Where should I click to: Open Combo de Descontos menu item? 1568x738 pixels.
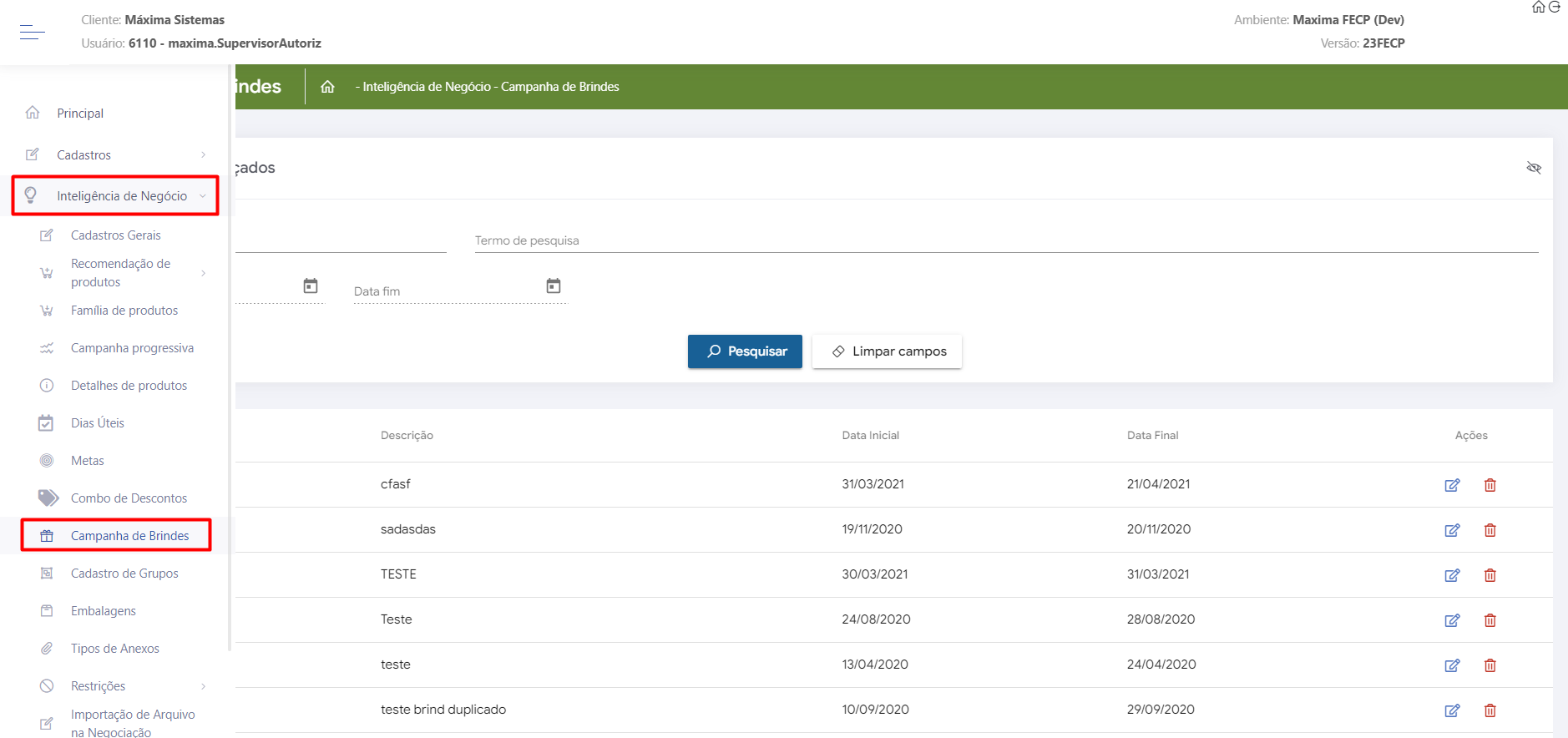(129, 498)
